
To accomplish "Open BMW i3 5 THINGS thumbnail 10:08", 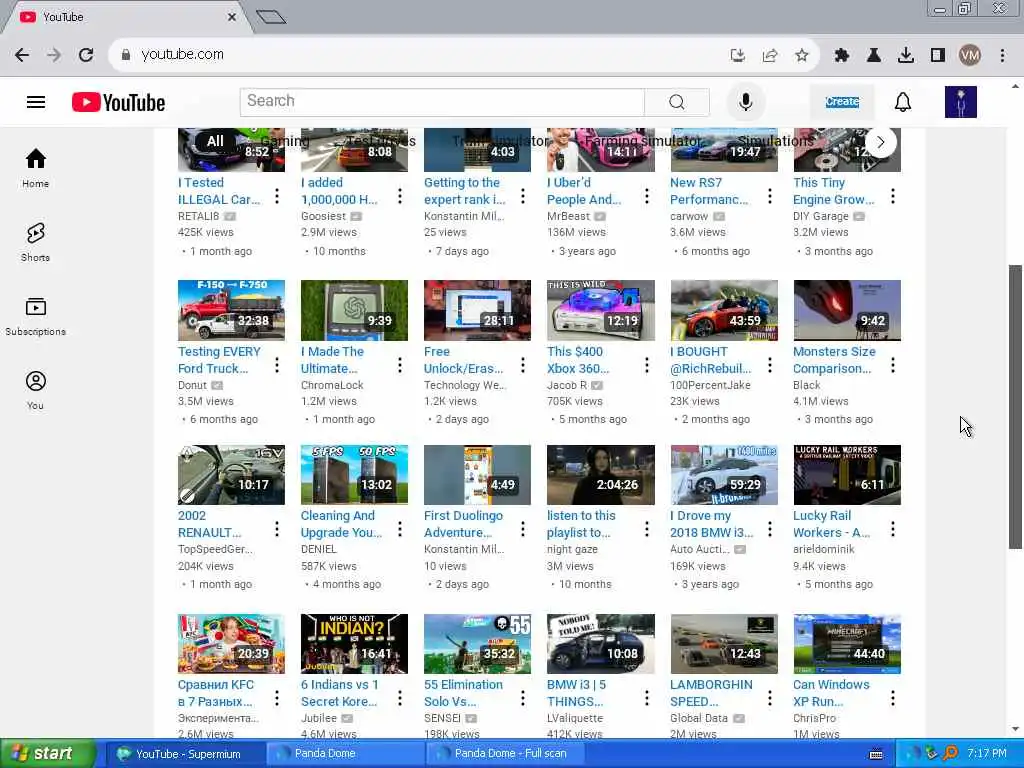I will point(601,644).
